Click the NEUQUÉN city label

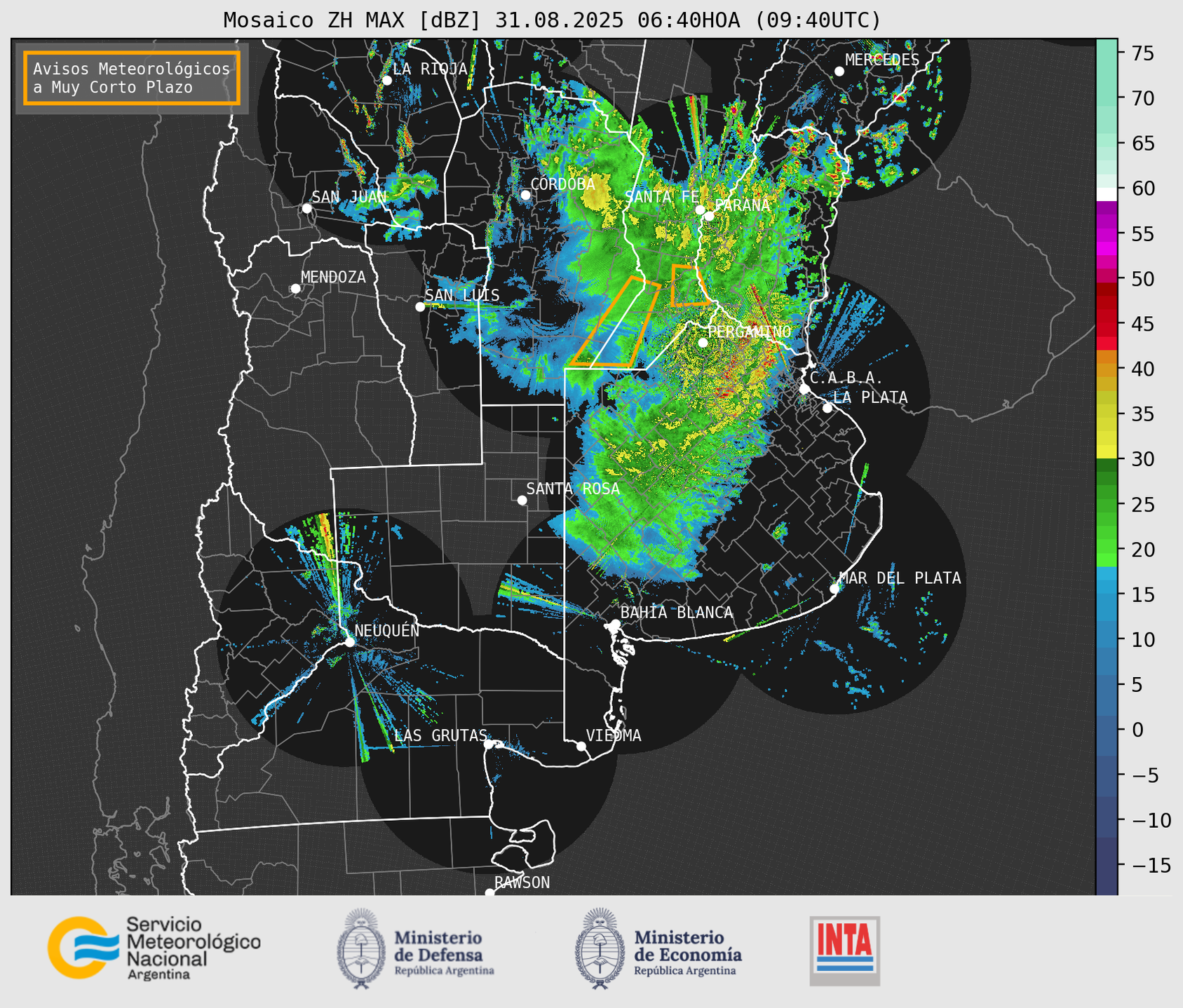click(387, 630)
